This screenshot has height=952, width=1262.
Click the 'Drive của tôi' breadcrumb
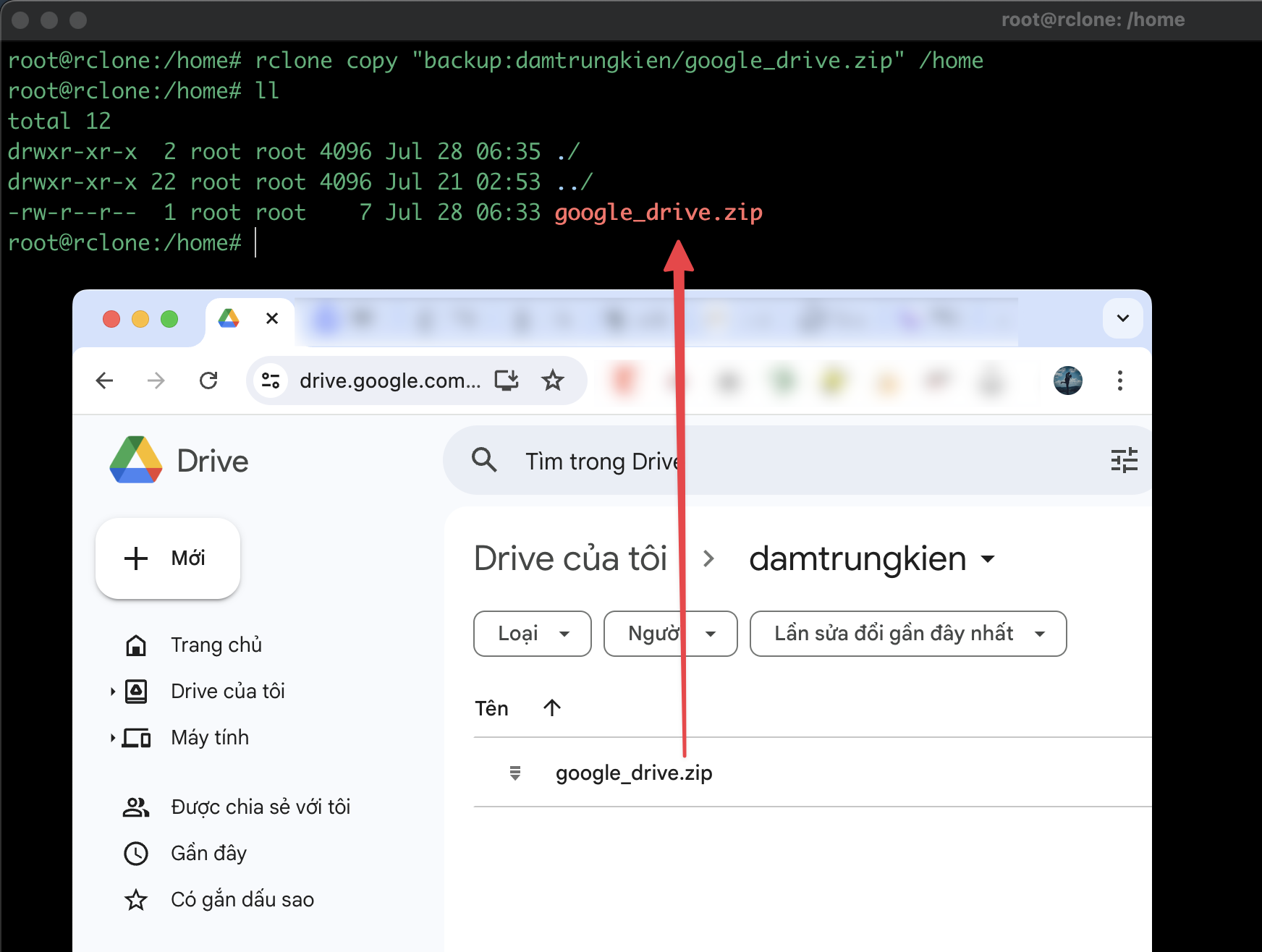pos(570,558)
